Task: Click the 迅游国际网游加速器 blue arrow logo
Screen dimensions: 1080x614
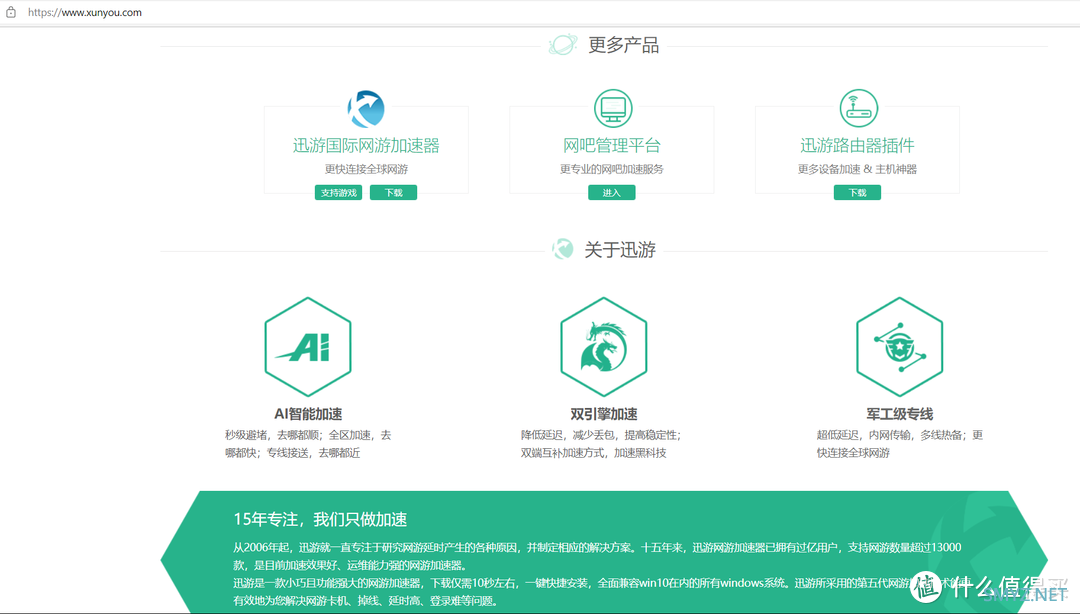Action: tap(366, 108)
